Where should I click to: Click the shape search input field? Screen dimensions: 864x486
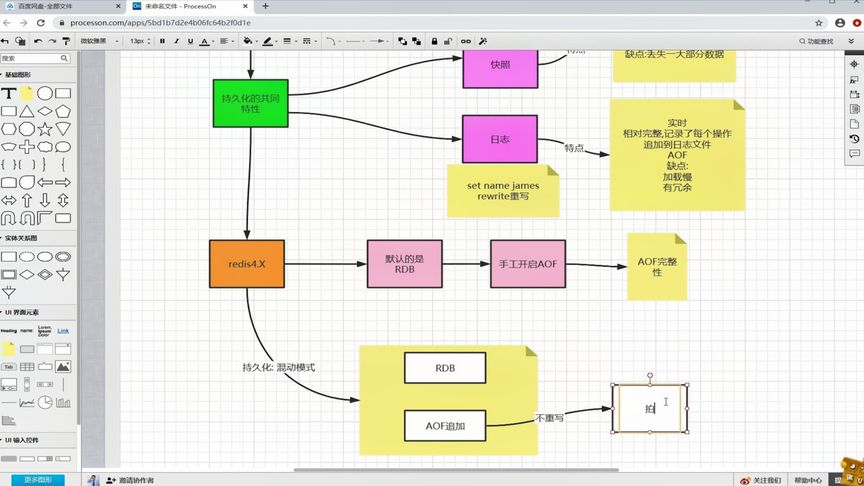click(35, 58)
